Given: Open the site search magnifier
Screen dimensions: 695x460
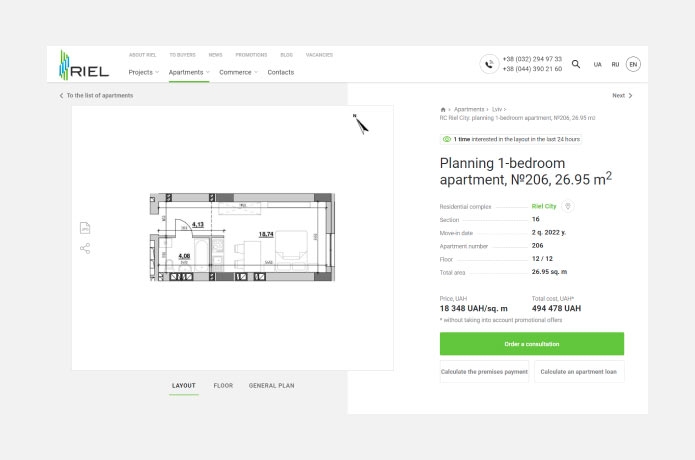Looking at the screenshot, I should pos(575,64).
